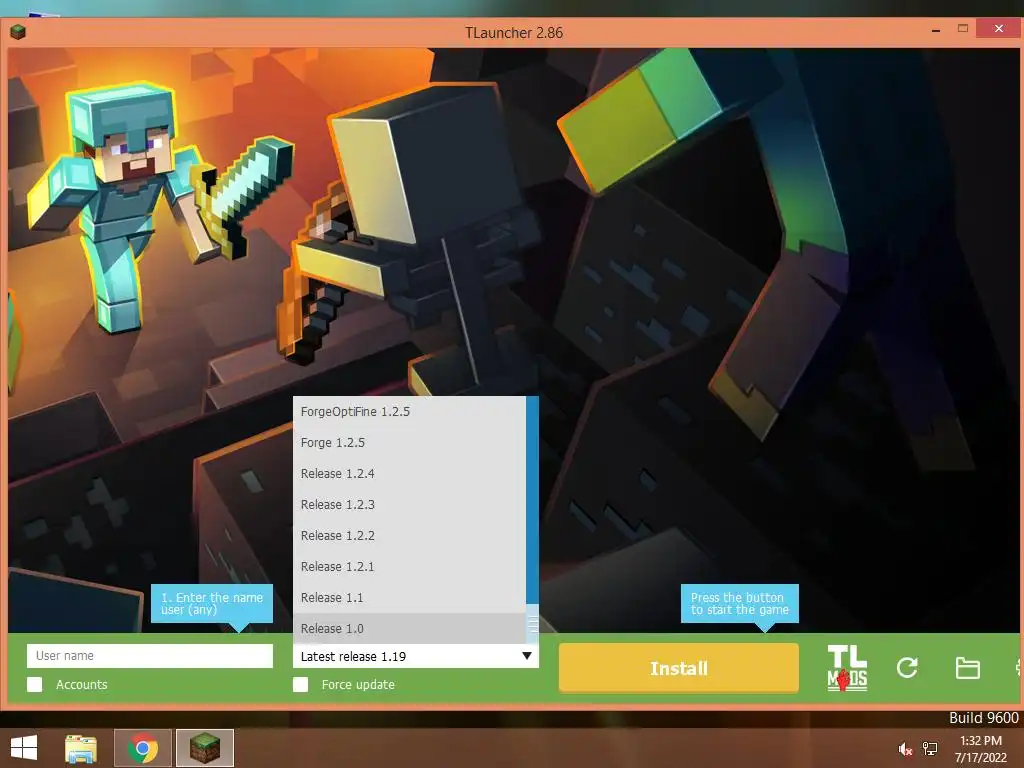Open Windows Start button
The height and width of the screenshot is (768, 1024).
(x=24, y=748)
